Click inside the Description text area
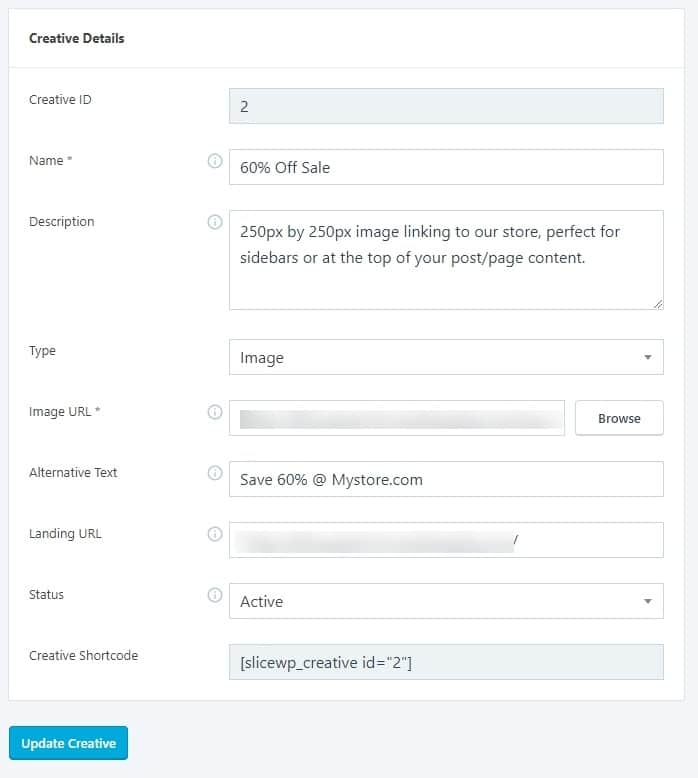Screen dimensions: 698x778 click(x=446, y=260)
